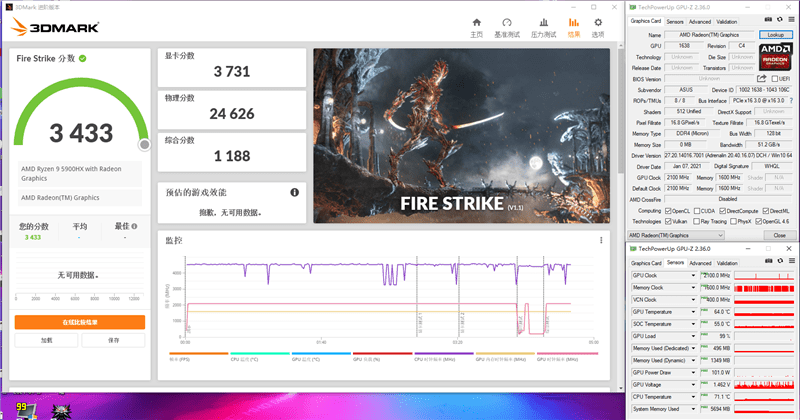Click the Close button in upper GPU-Z window

coord(779,235)
